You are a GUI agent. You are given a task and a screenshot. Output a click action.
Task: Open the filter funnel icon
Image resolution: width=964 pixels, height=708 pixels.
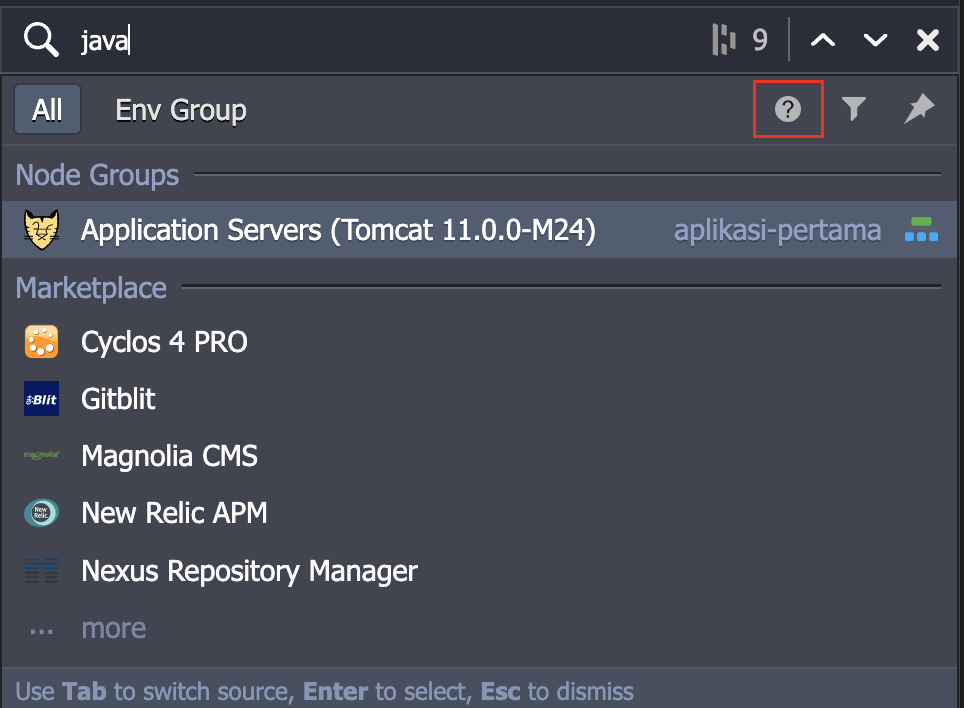pyautogui.click(x=853, y=109)
